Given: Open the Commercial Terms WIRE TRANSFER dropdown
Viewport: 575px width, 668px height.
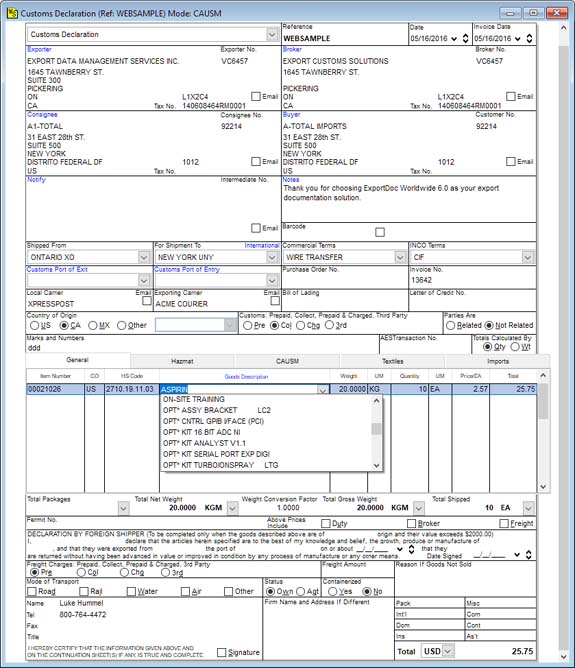Looking at the screenshot, I should pos(400,257).
